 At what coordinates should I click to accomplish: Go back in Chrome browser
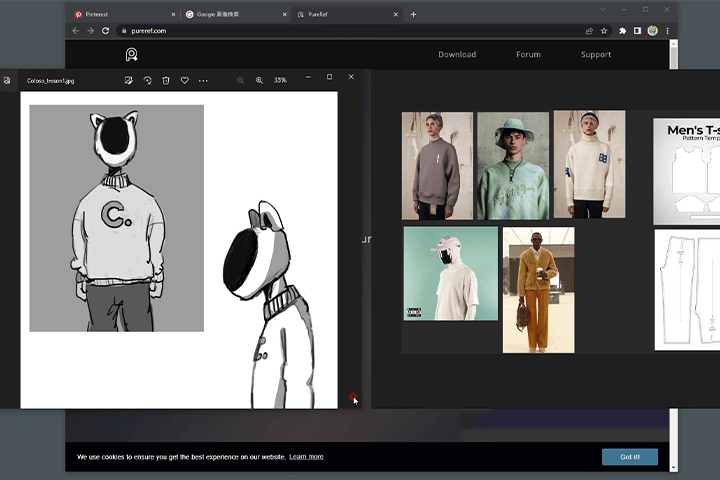pyautogui.click(x=76, y=31)
